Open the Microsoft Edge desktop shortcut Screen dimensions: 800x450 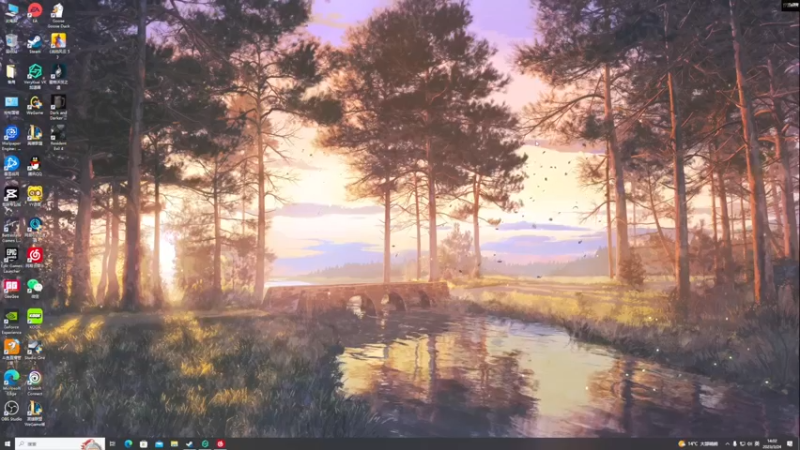(11, 382)
